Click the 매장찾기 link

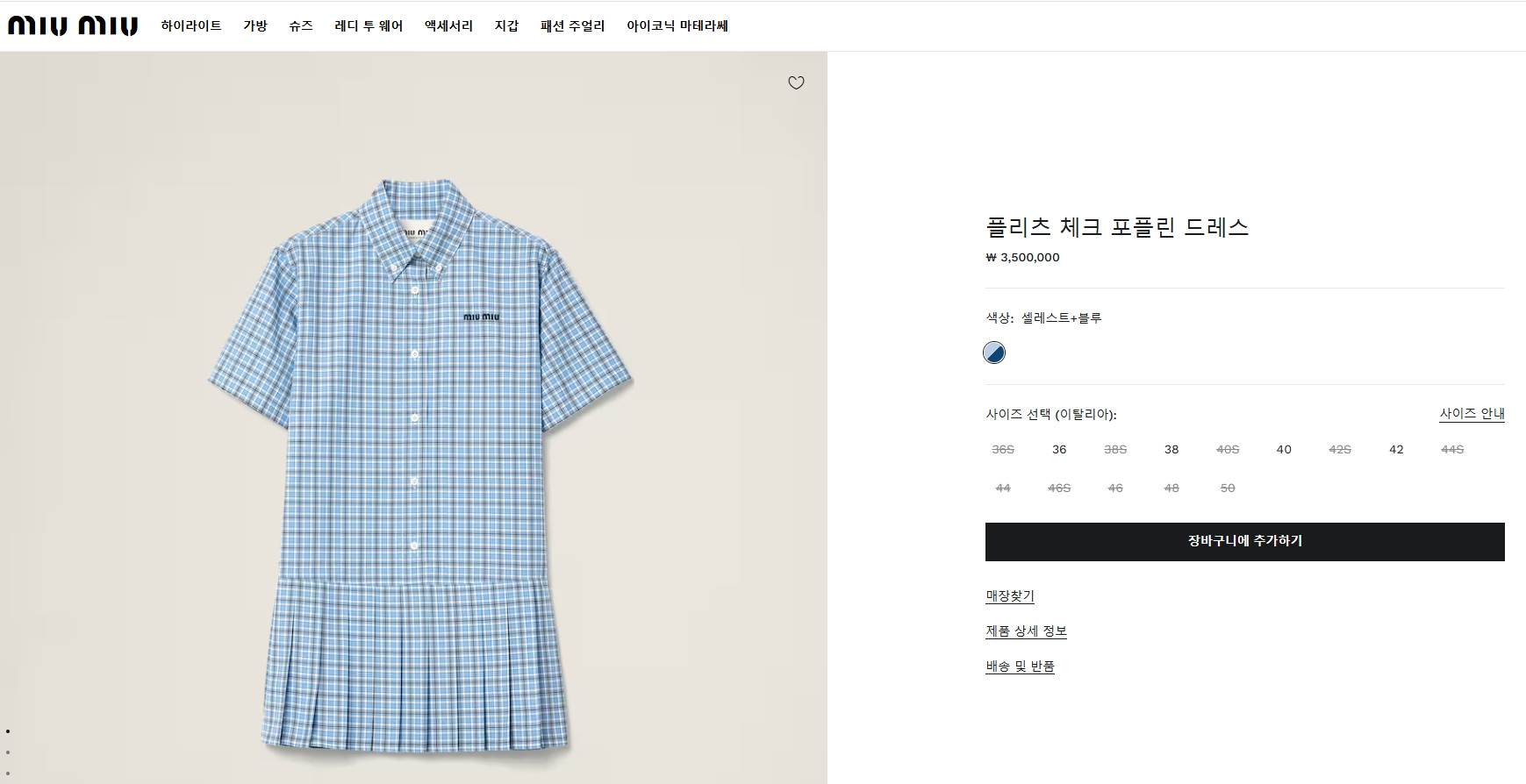click(1010, 596)
